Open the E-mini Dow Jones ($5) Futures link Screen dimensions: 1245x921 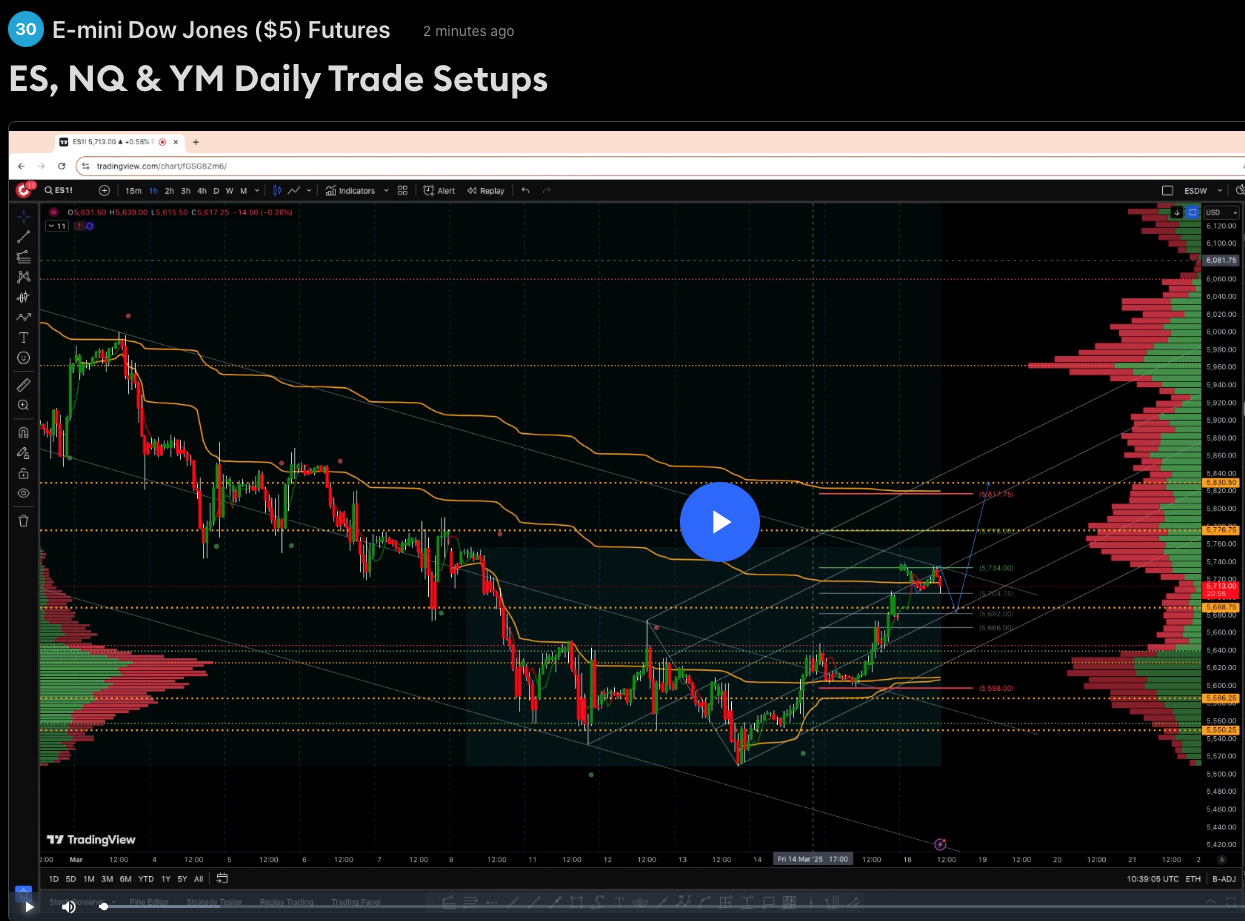tap(221, 30)
